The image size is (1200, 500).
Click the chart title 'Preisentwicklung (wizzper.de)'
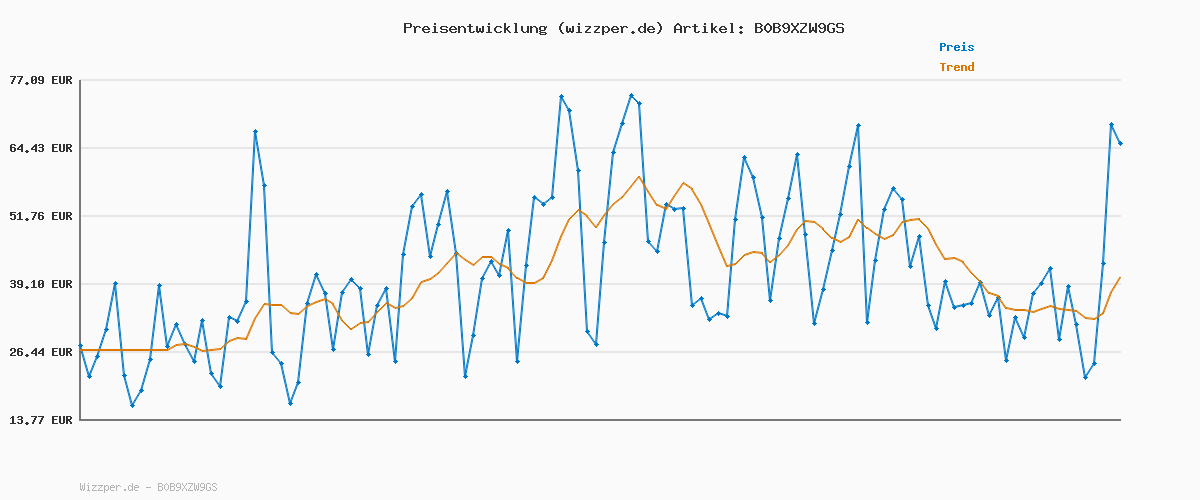pos(533,28)
